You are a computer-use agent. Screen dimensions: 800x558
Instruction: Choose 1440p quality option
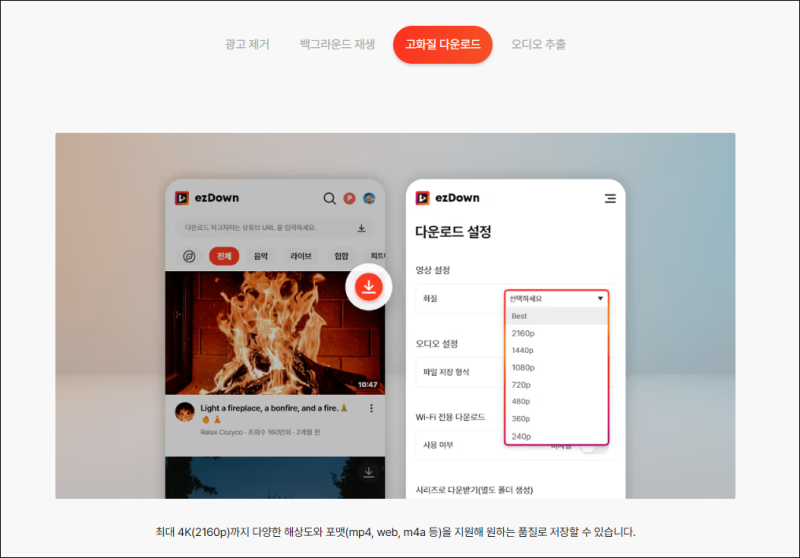556,350
